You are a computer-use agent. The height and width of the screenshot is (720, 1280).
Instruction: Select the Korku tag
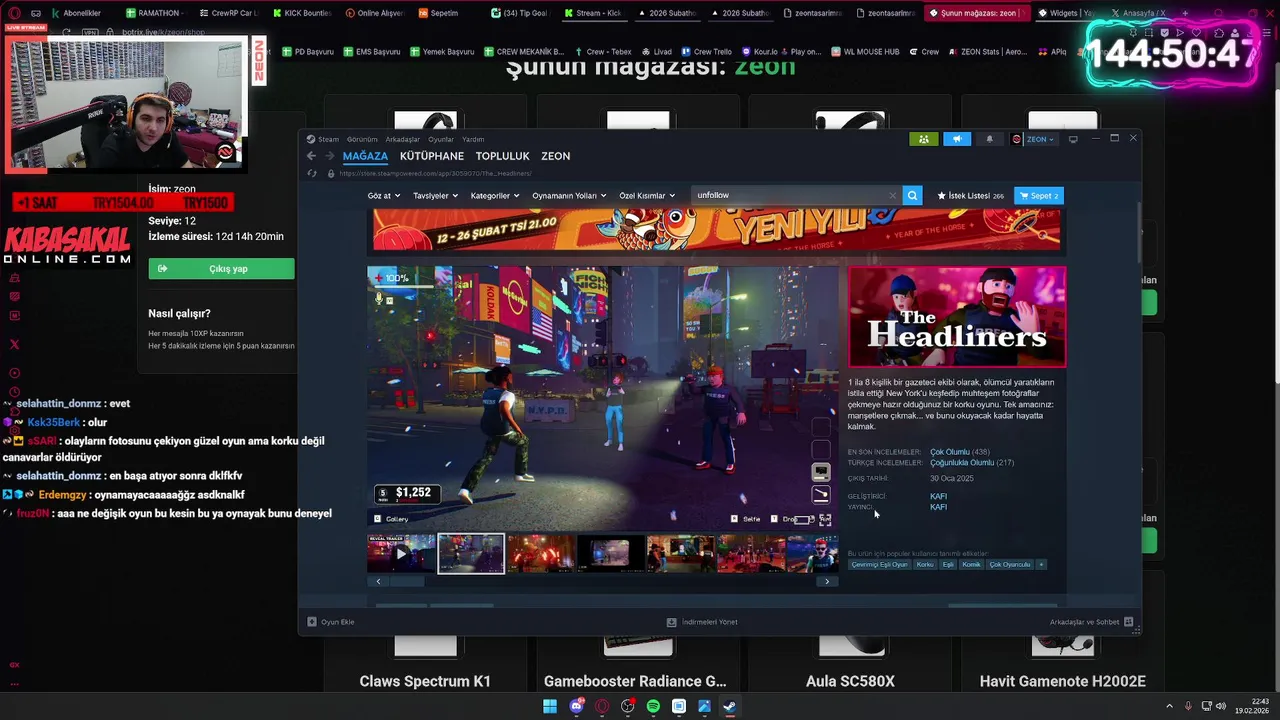pyautogui.click(x=925, y=564)
